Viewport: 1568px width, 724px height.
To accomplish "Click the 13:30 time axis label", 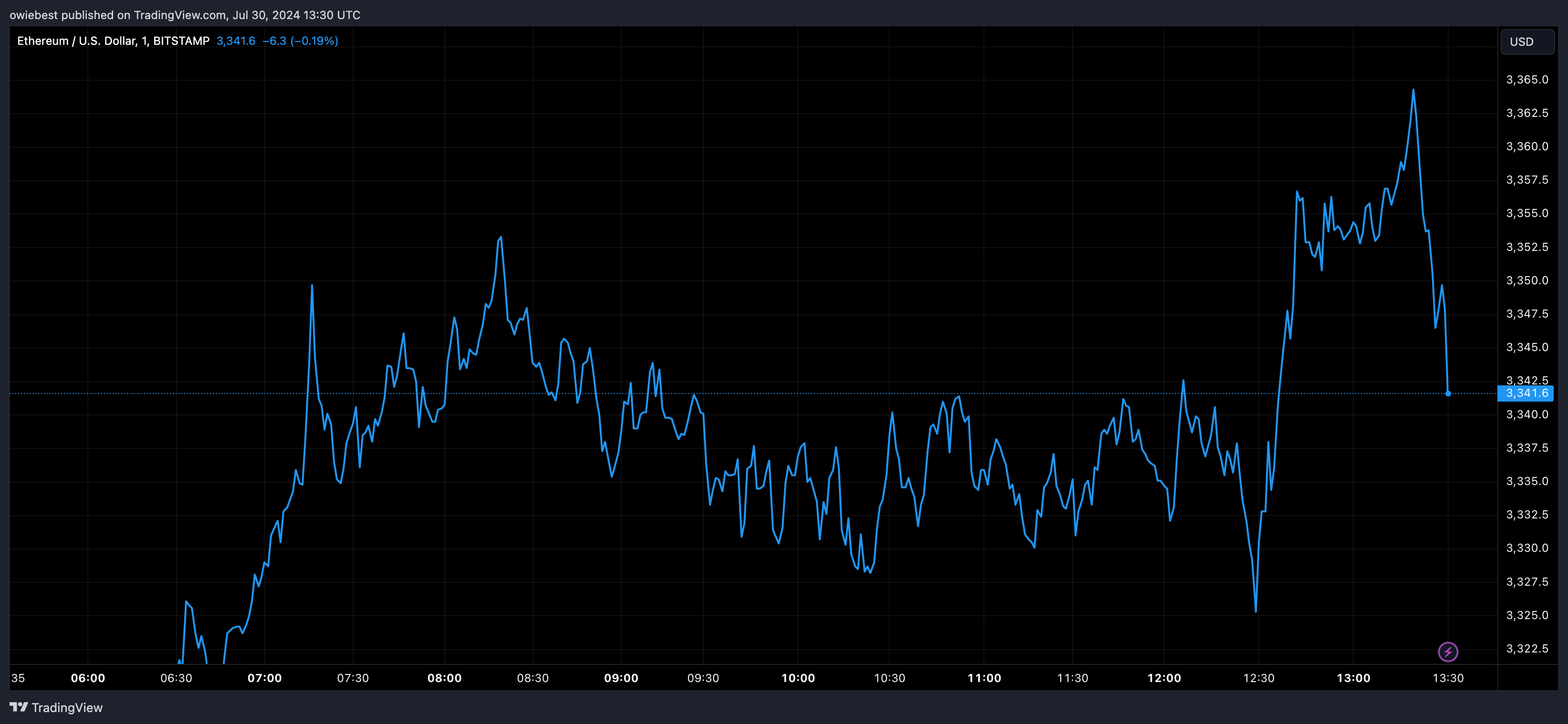I will [x=1448, y=678].
